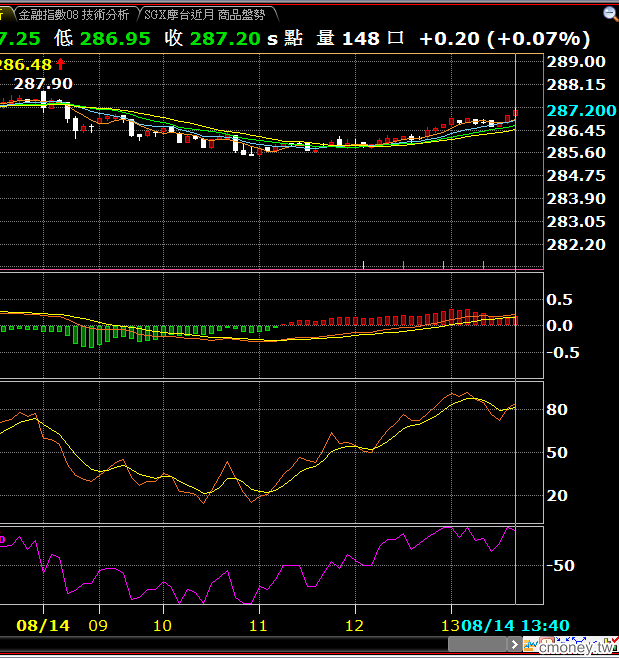This screenshot has width=619, height=658.
Task: Click the MACD -0.5 axis label
Action: click(563, 352)
